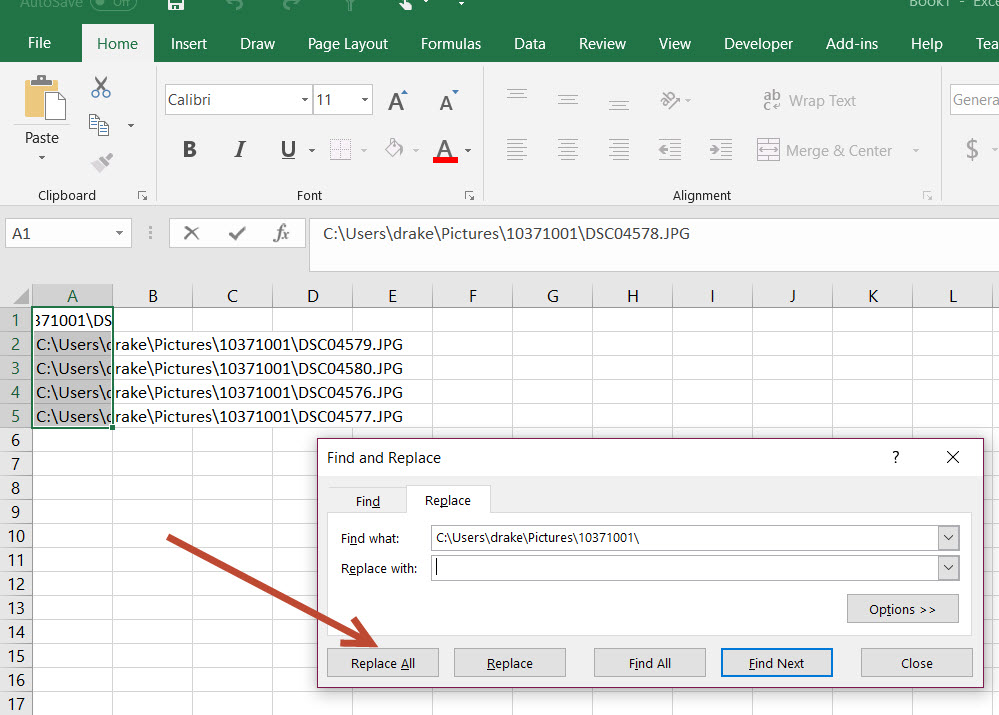Click the Replace All button
999x715 pixels.
tap(382, 663)
